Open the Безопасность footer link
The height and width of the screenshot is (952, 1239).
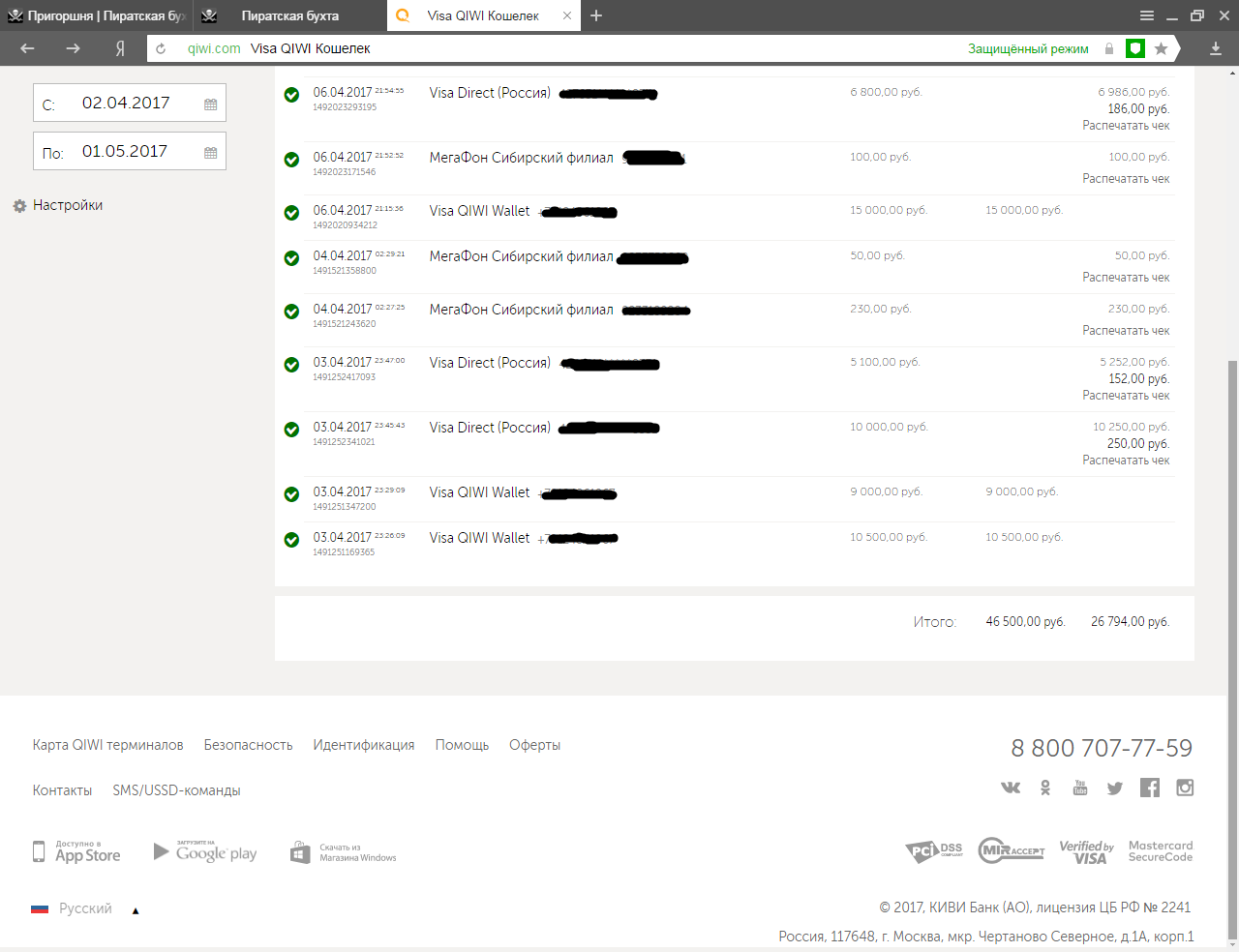[x=248, y=745]
